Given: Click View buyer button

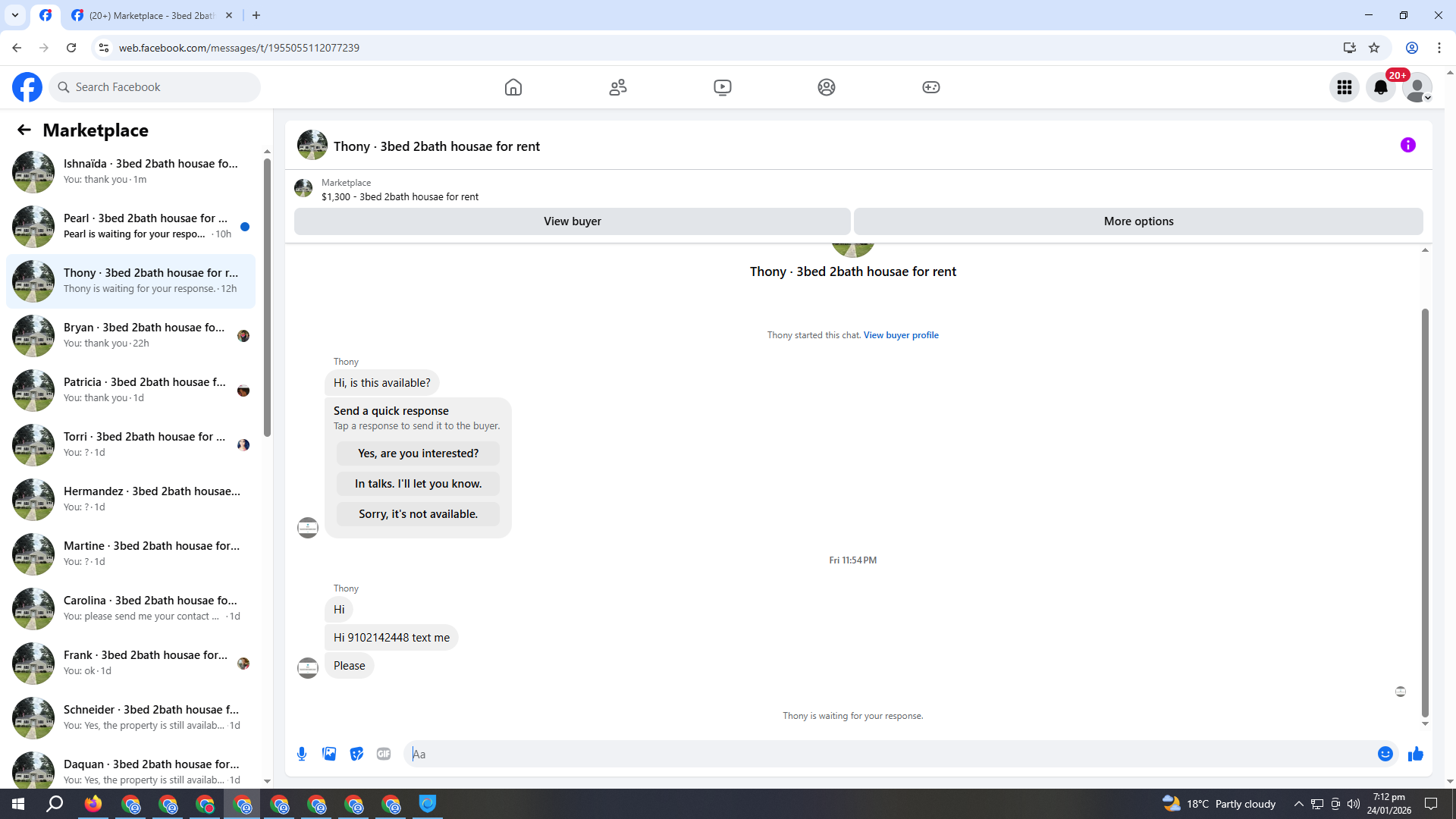Looking at the screenshot, I should pos(572,221).
